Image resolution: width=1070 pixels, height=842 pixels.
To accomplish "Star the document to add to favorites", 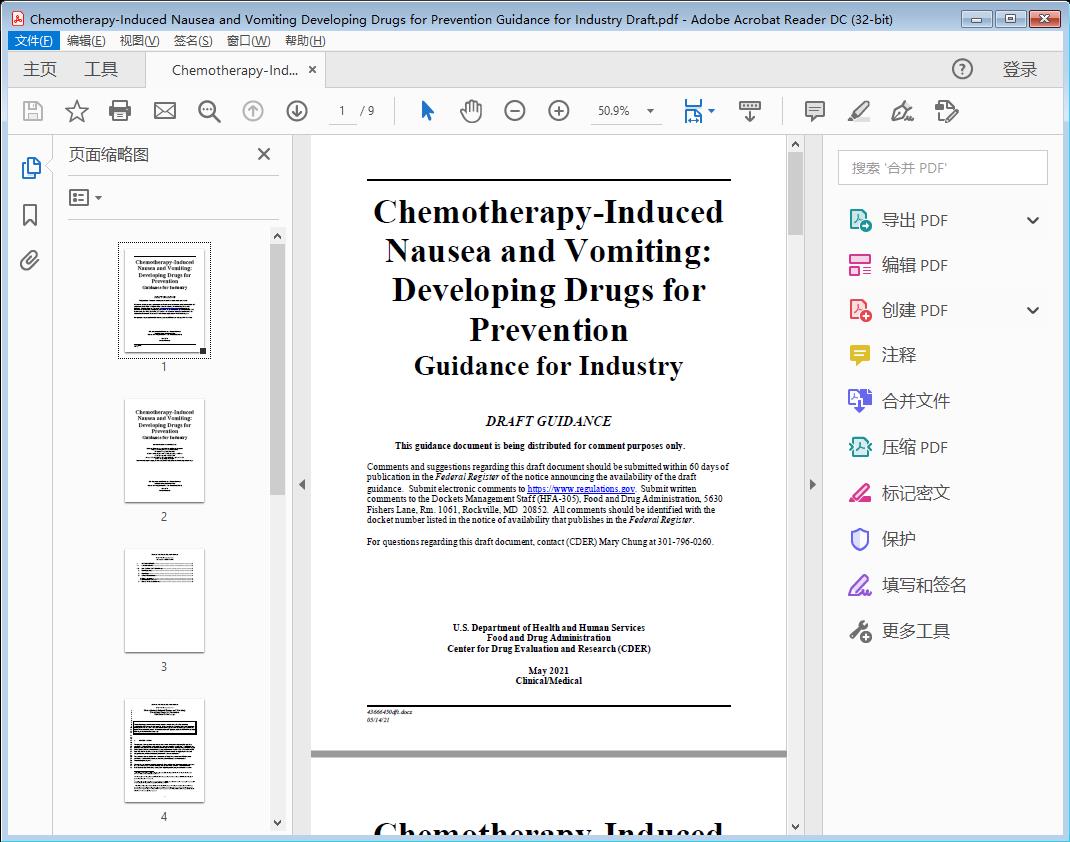I will [x=76, y=111].
